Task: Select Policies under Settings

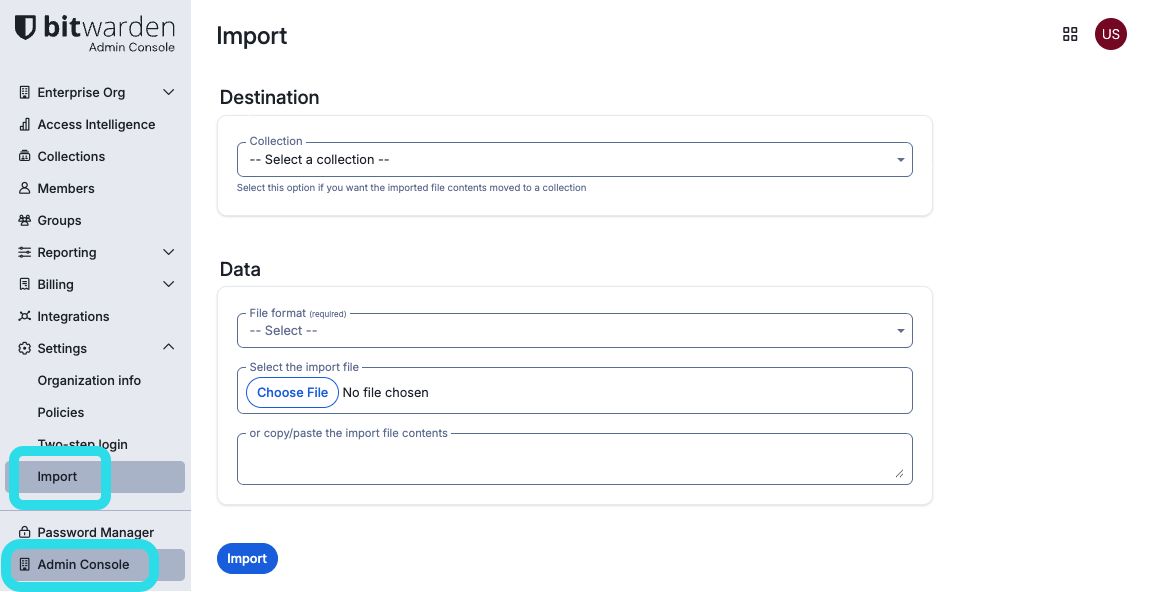Action: point(62,412)
